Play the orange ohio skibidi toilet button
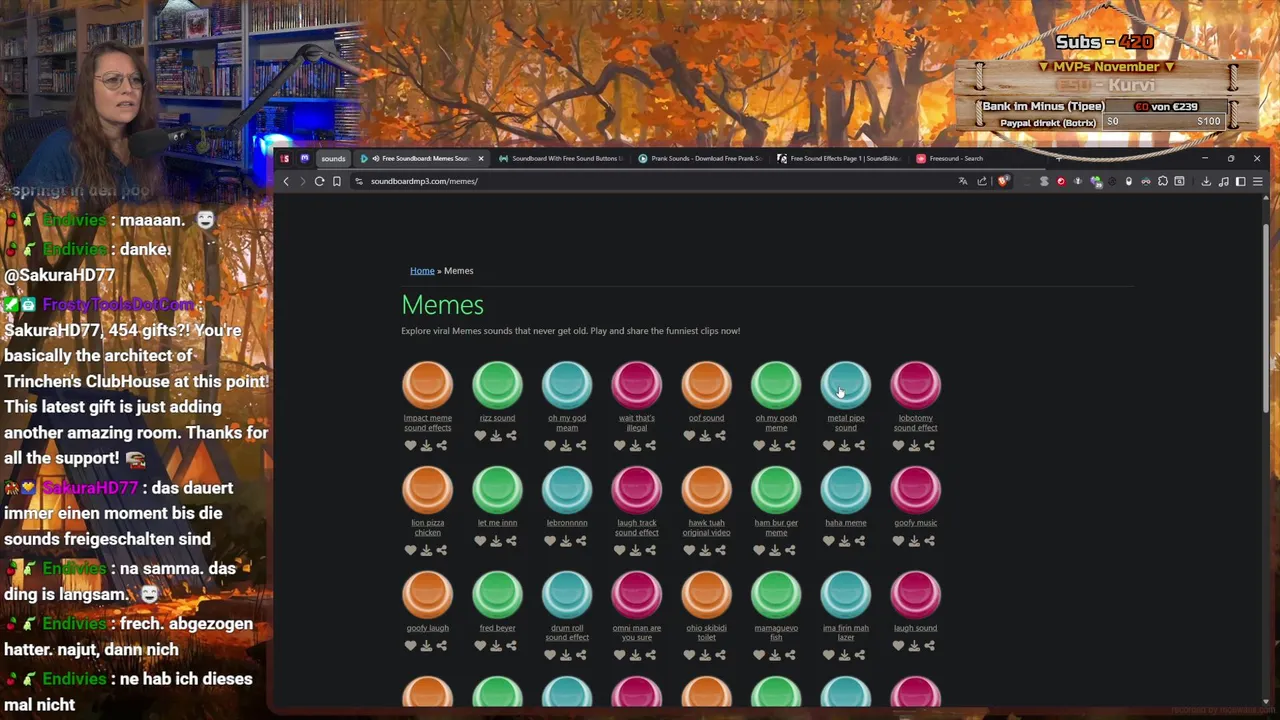1280x720 pixels. pyautogui.click(x=706, y=595)
